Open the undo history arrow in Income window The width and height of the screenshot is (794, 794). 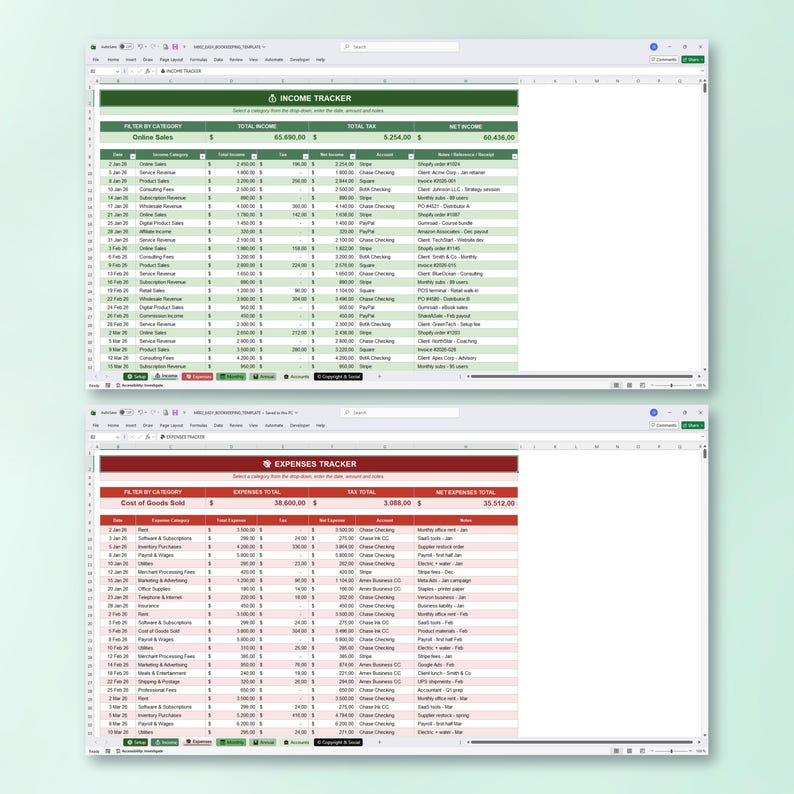coord(146,47)
